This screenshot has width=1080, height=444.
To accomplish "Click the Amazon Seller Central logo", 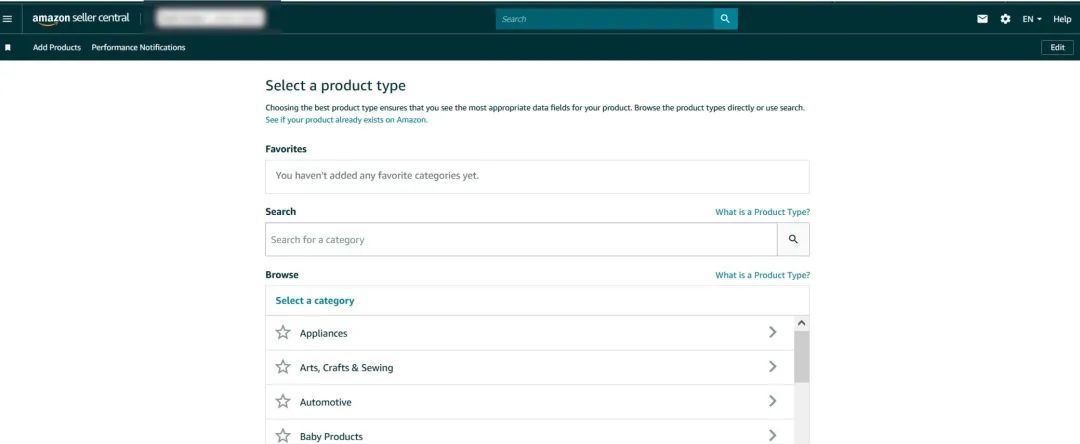I will [x=80, y=19].
